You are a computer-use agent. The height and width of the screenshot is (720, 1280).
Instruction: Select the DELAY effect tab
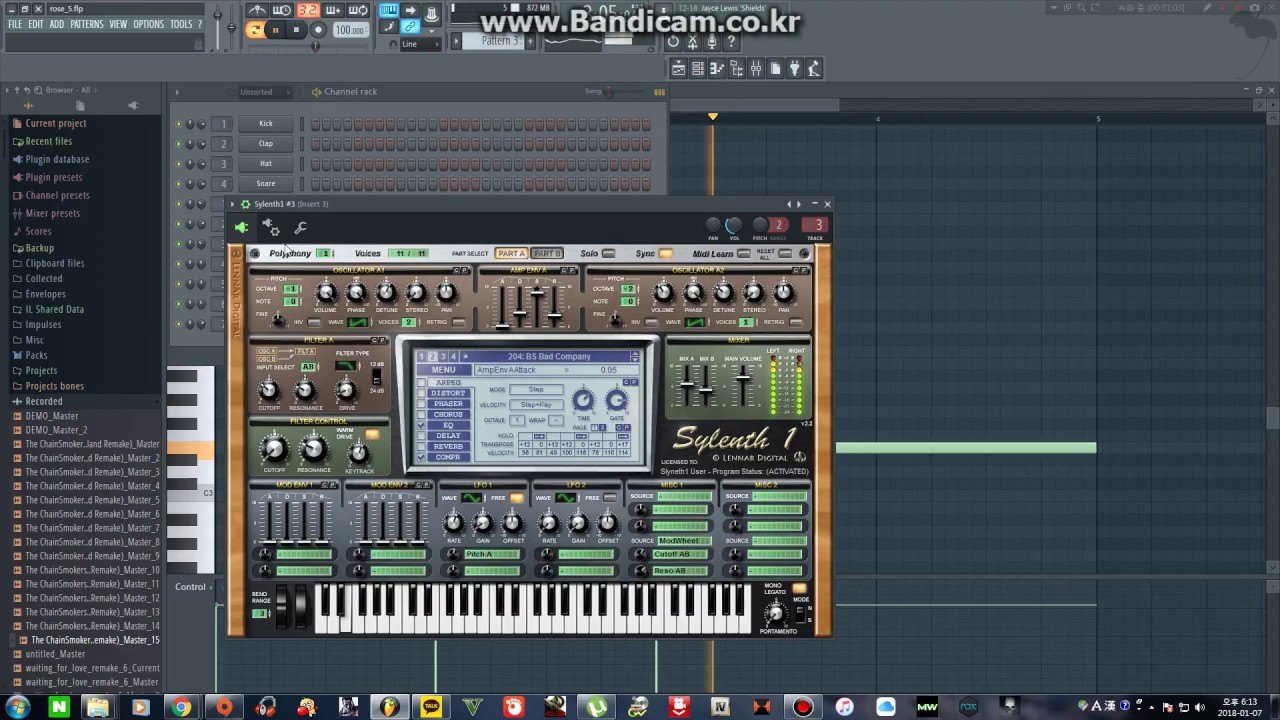(448, 436)
